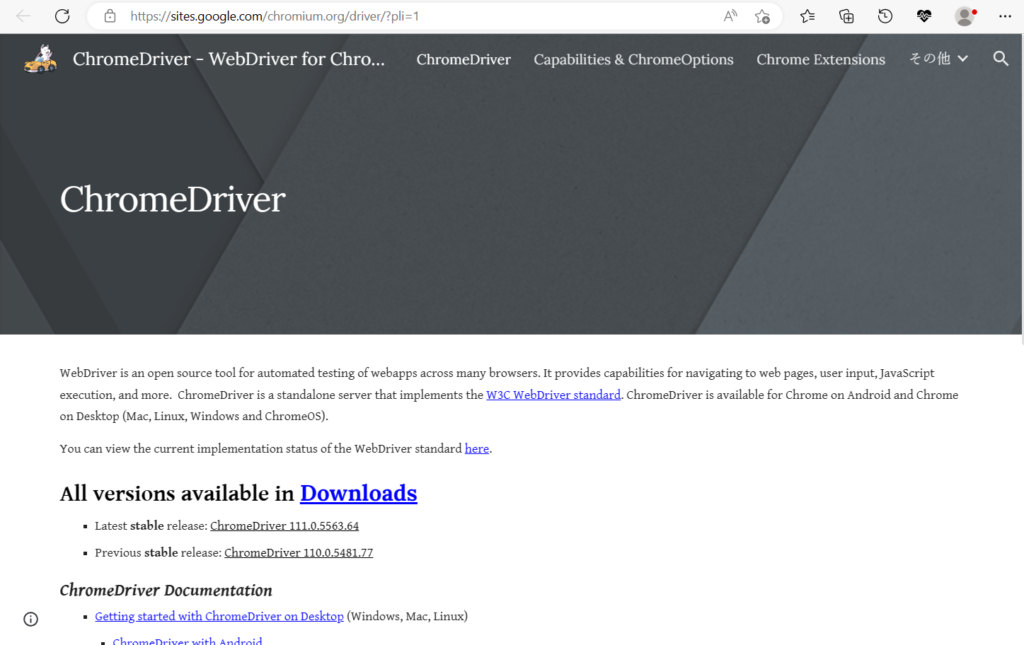Open Browser essentials heart icon
Screen dimensions: 1024x645
click(x=923, y=16)
